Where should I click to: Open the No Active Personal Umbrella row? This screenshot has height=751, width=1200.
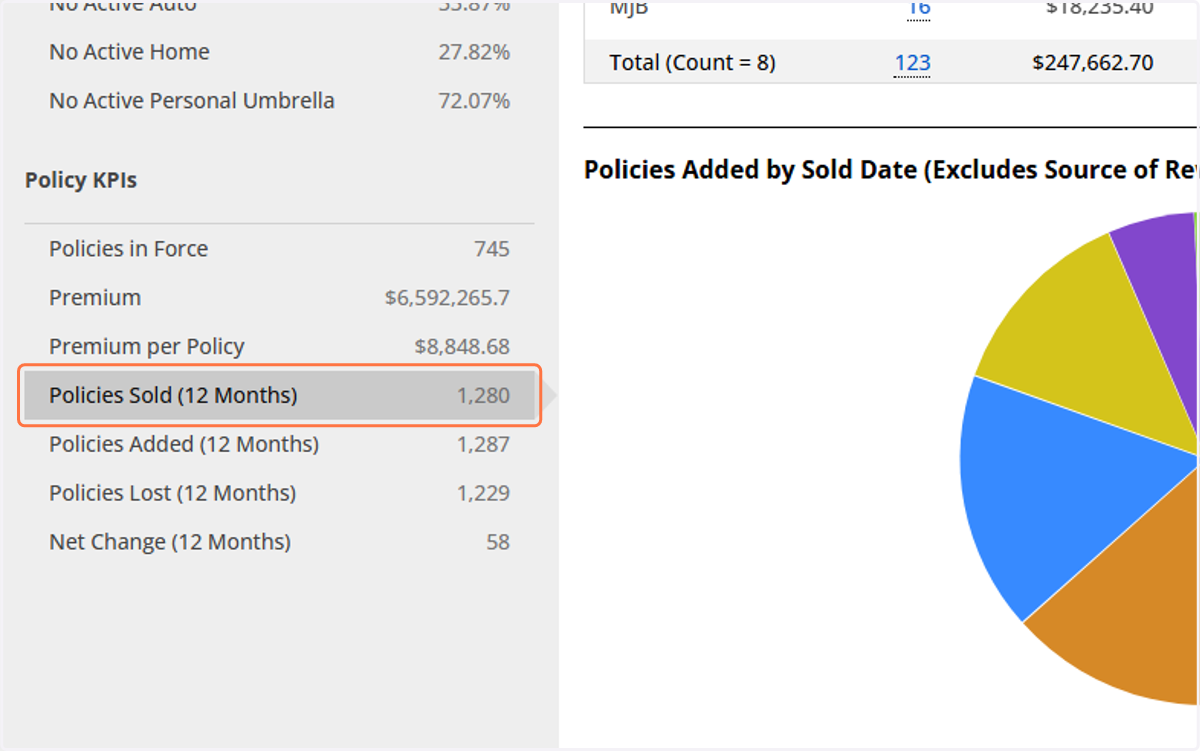[280, 101]
